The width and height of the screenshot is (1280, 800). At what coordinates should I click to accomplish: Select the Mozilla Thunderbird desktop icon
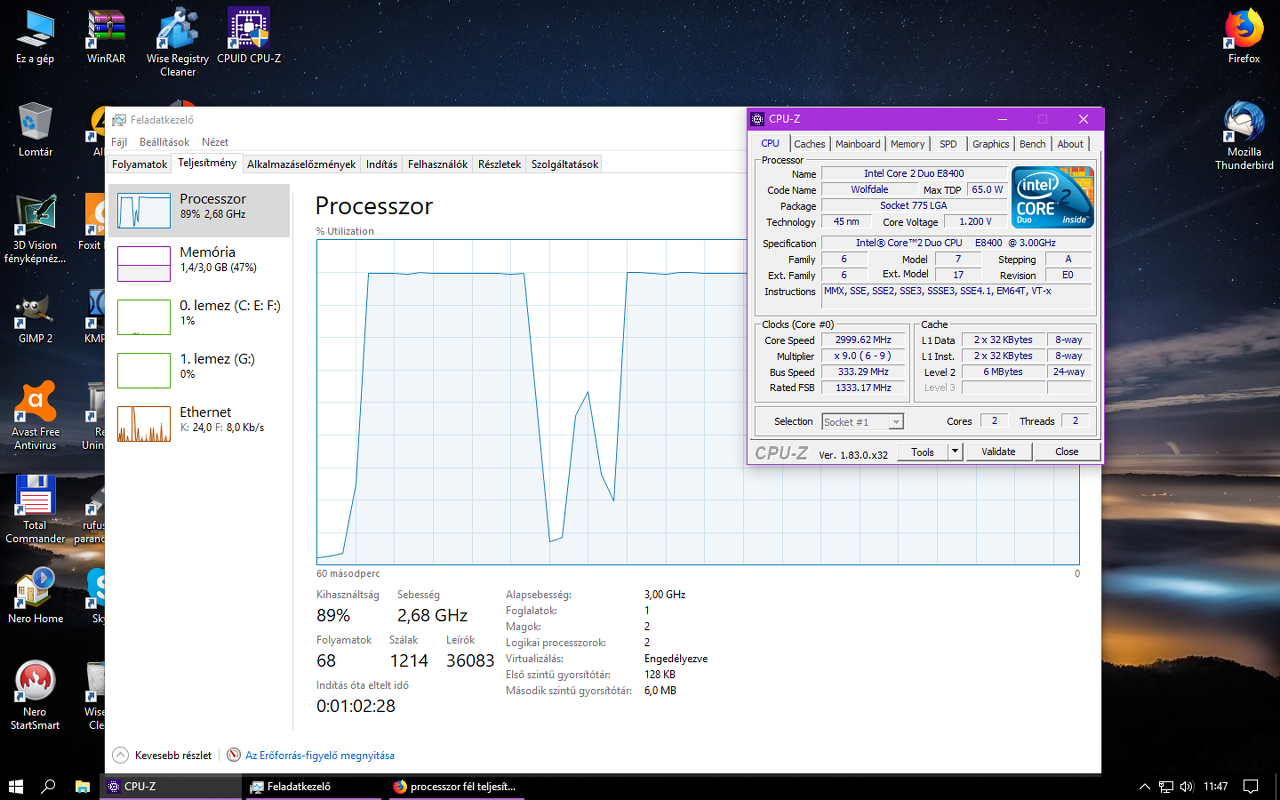[1244, 136]
